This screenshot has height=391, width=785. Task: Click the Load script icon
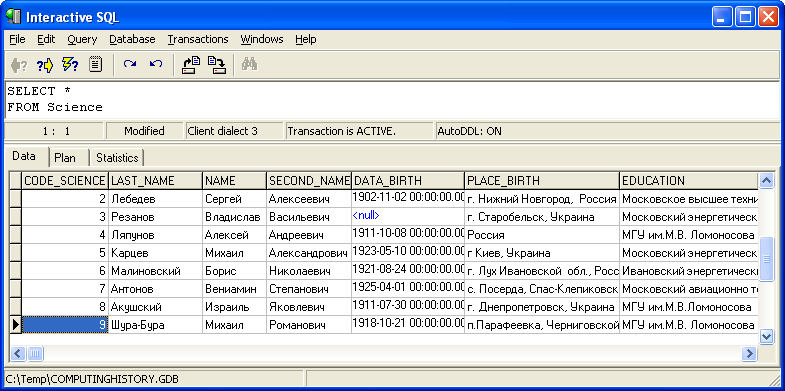(x=191, y=65)
